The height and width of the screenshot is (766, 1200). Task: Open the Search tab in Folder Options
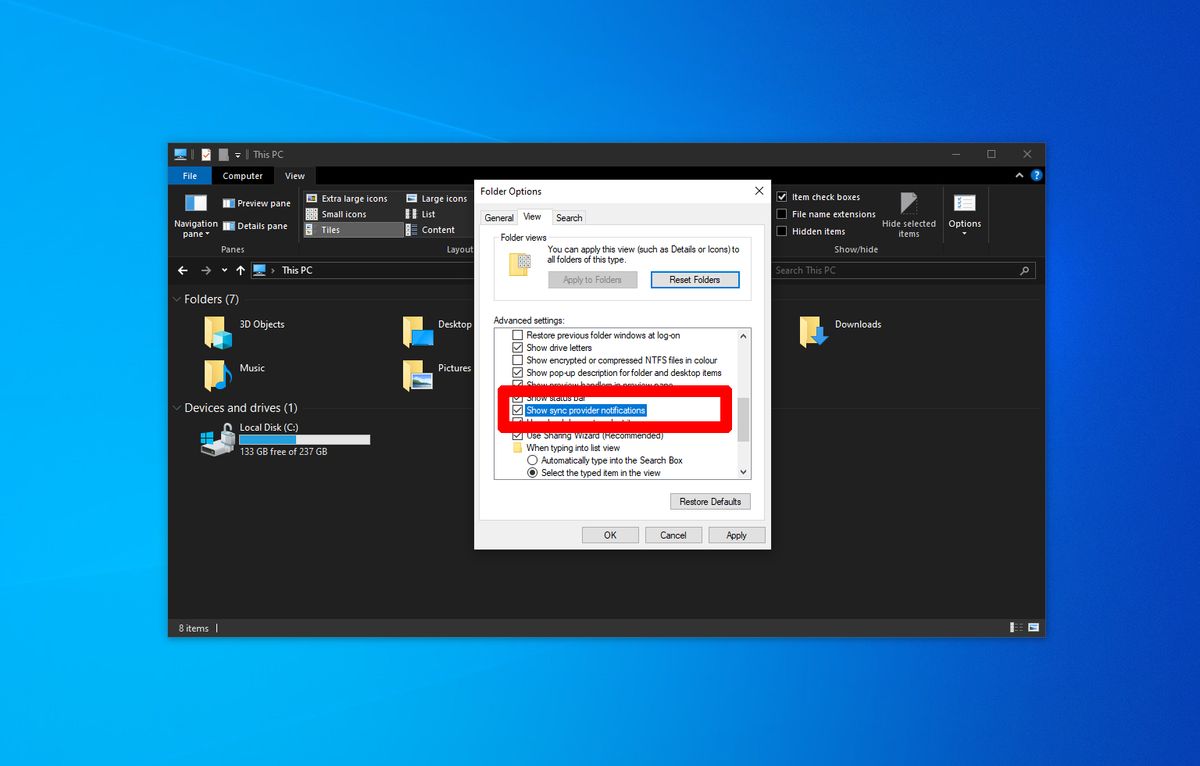point(569,218)
